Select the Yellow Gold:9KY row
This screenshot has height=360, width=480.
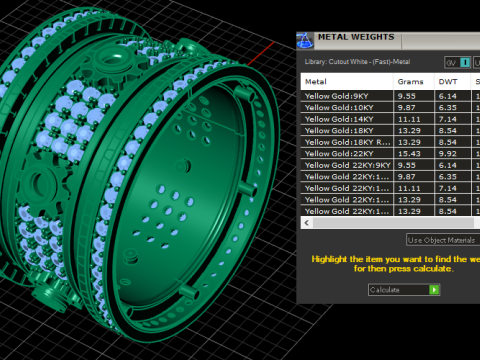(390, 96)
